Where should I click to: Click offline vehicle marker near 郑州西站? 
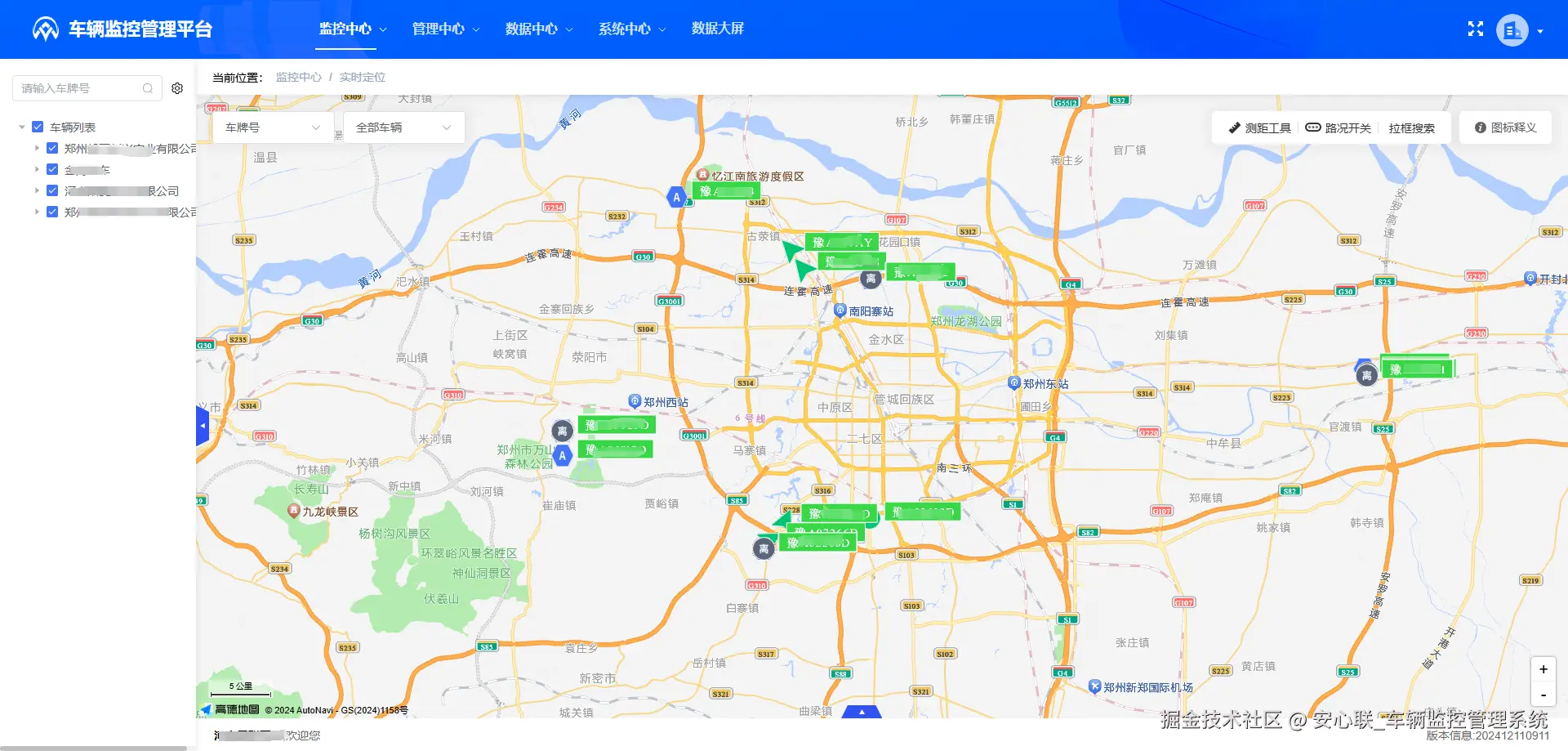562,431
